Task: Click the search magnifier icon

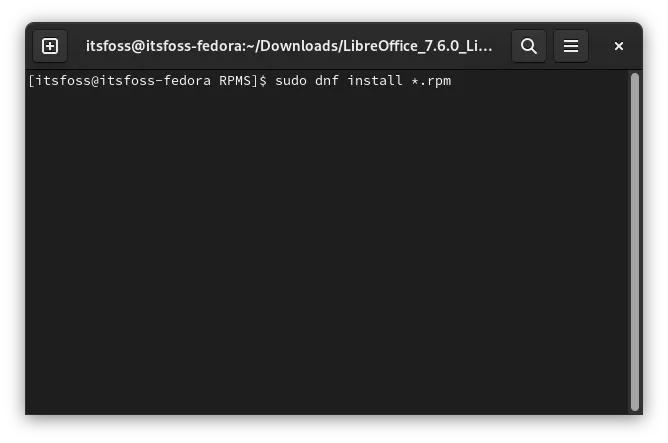Action: pyautogui.click(x=529, y=46)
